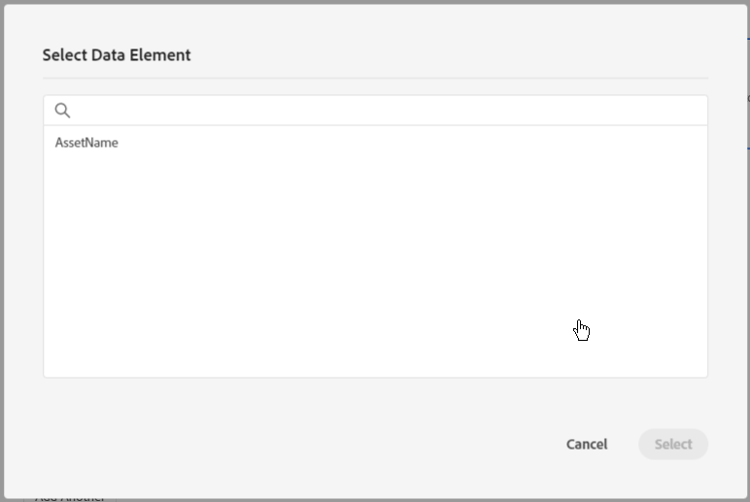
Task: Click the magnifying glass search icon
Action: click(x=62, y=110)
